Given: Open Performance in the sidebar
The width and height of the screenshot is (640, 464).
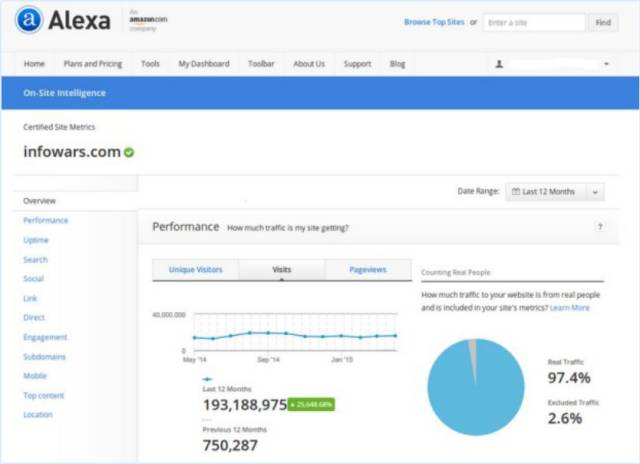Looking at the screenshot, I should [x=46, y=220].
